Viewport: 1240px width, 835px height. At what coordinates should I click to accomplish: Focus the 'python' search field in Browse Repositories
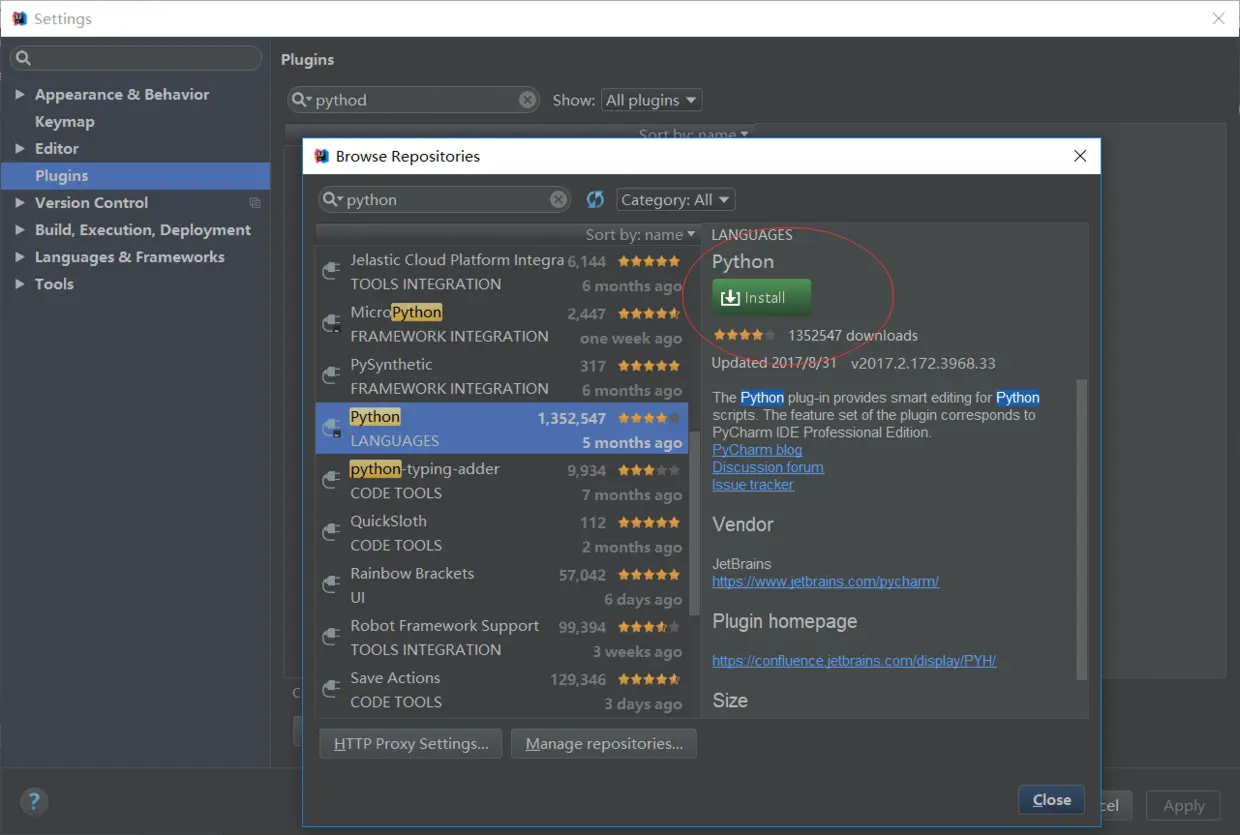click(445, 200)
